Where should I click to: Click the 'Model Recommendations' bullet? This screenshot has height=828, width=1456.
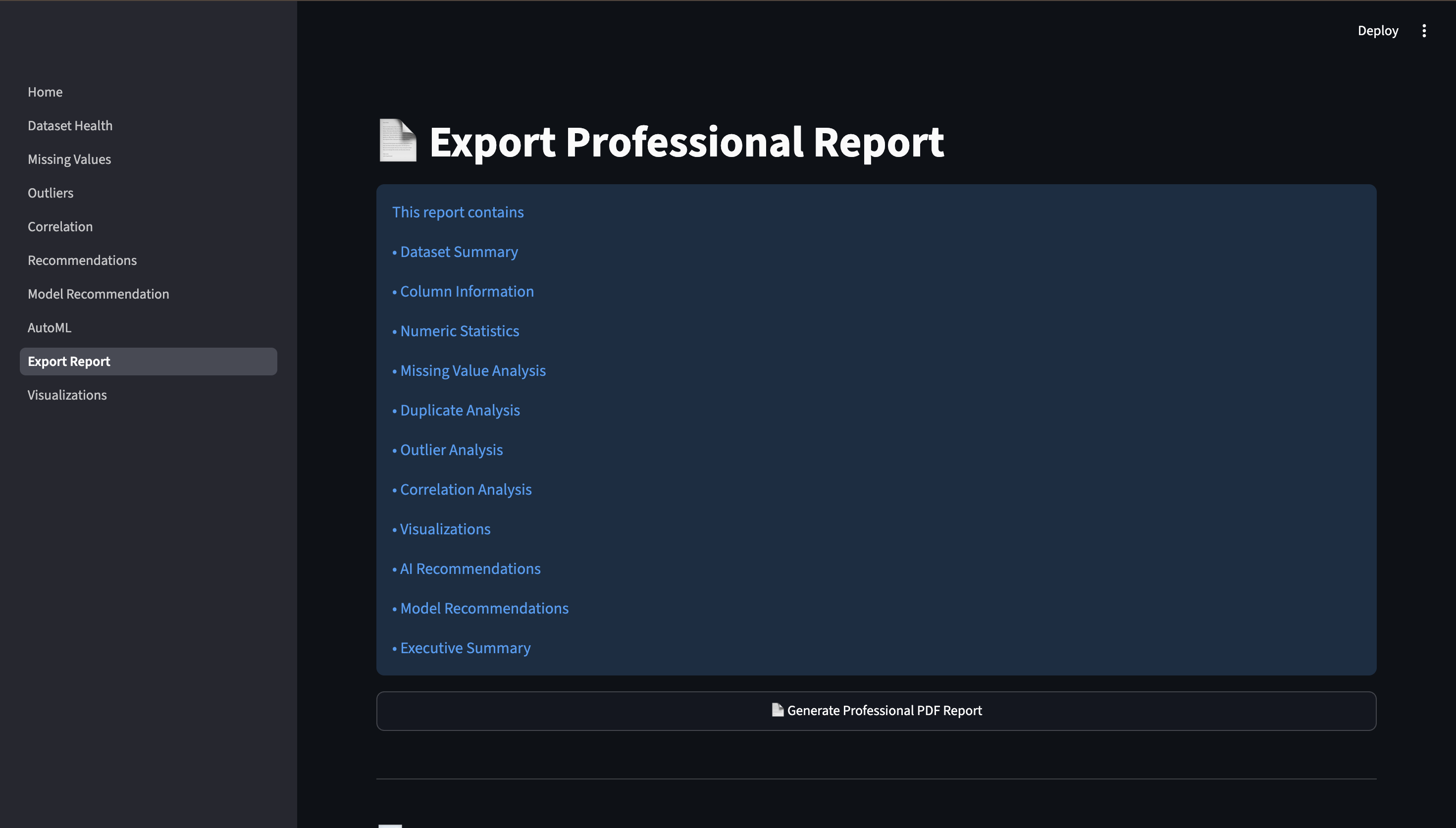pyautogui.click(x=480, y=609)
